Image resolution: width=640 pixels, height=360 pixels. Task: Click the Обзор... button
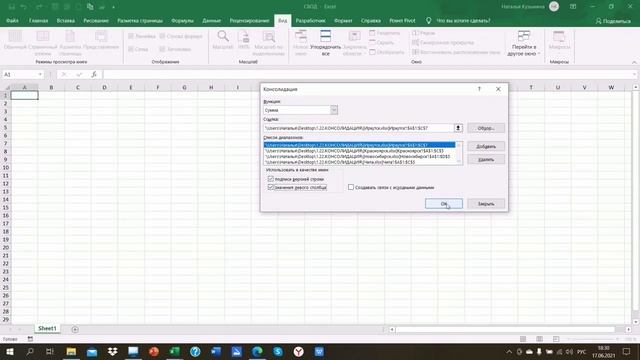(486, 128)
